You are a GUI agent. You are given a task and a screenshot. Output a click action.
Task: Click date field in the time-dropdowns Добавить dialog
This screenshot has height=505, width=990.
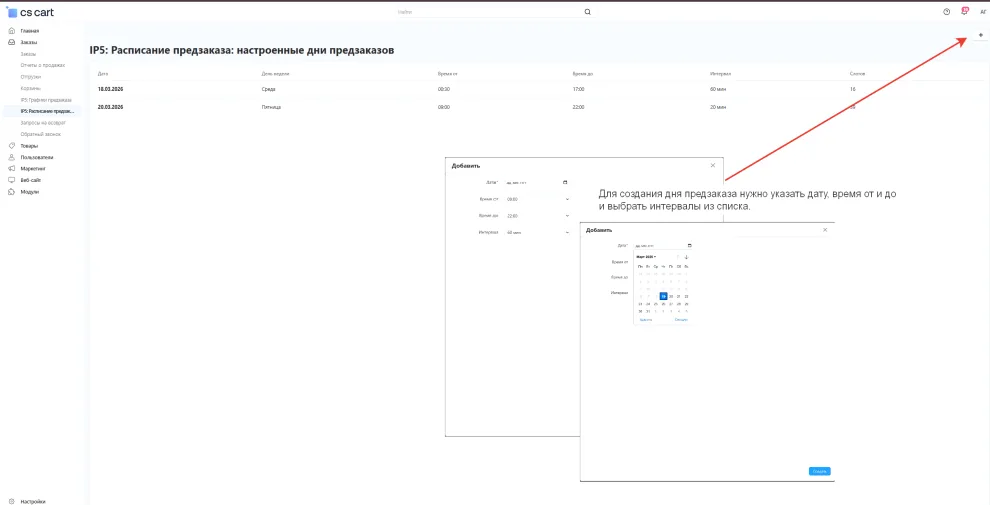coord(537,182)
